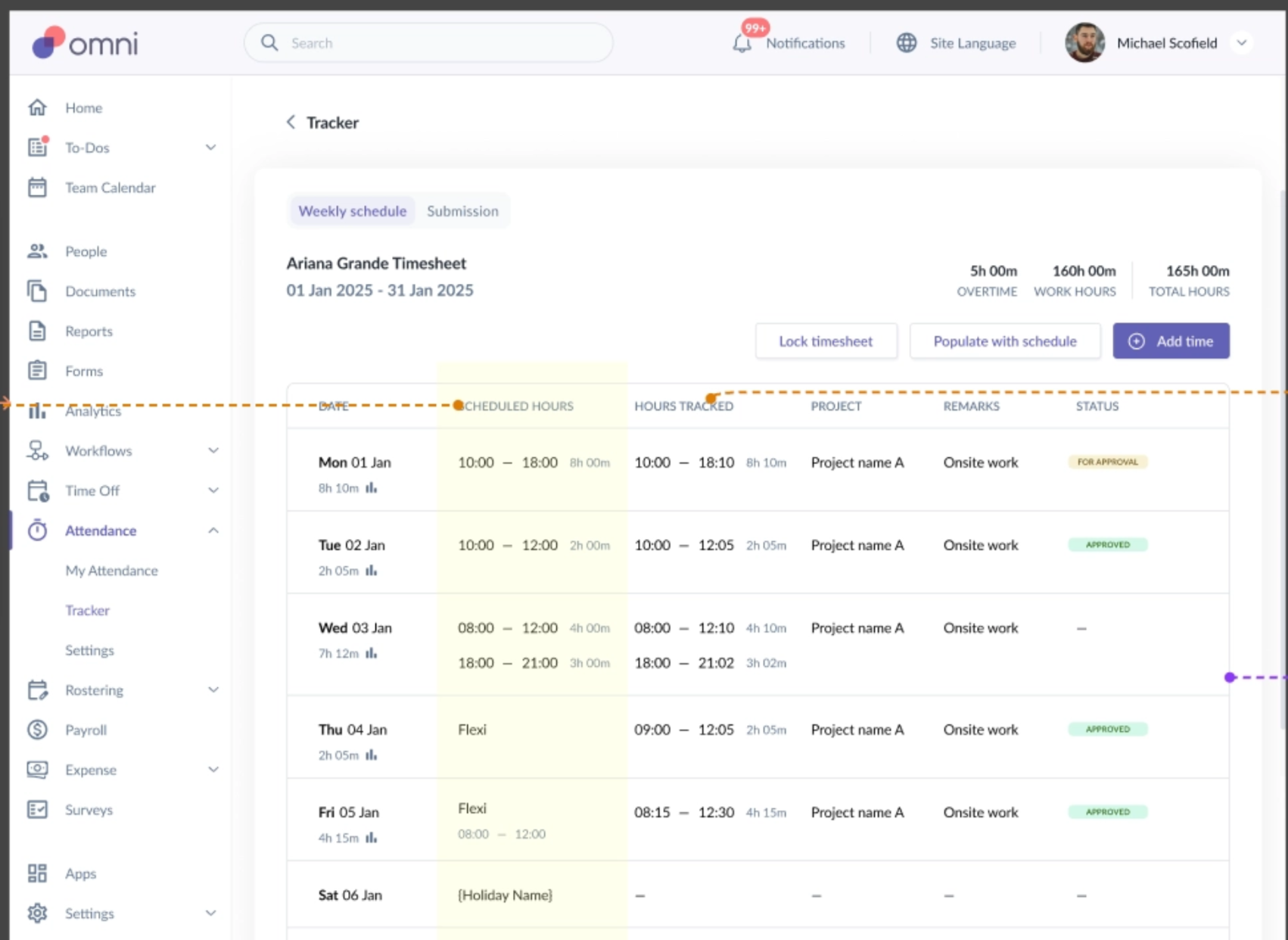Expand the Rostering sidebar menu

pos(213,690)
